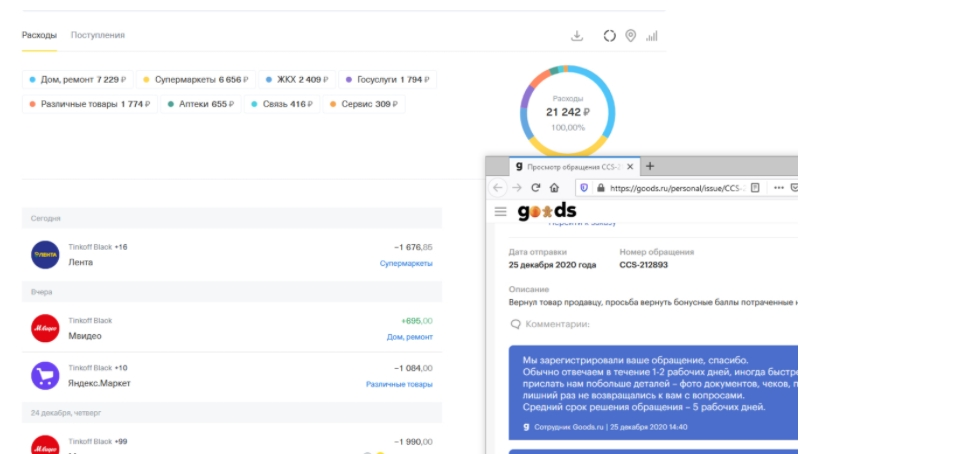Click the goods logo

[547, 211]
